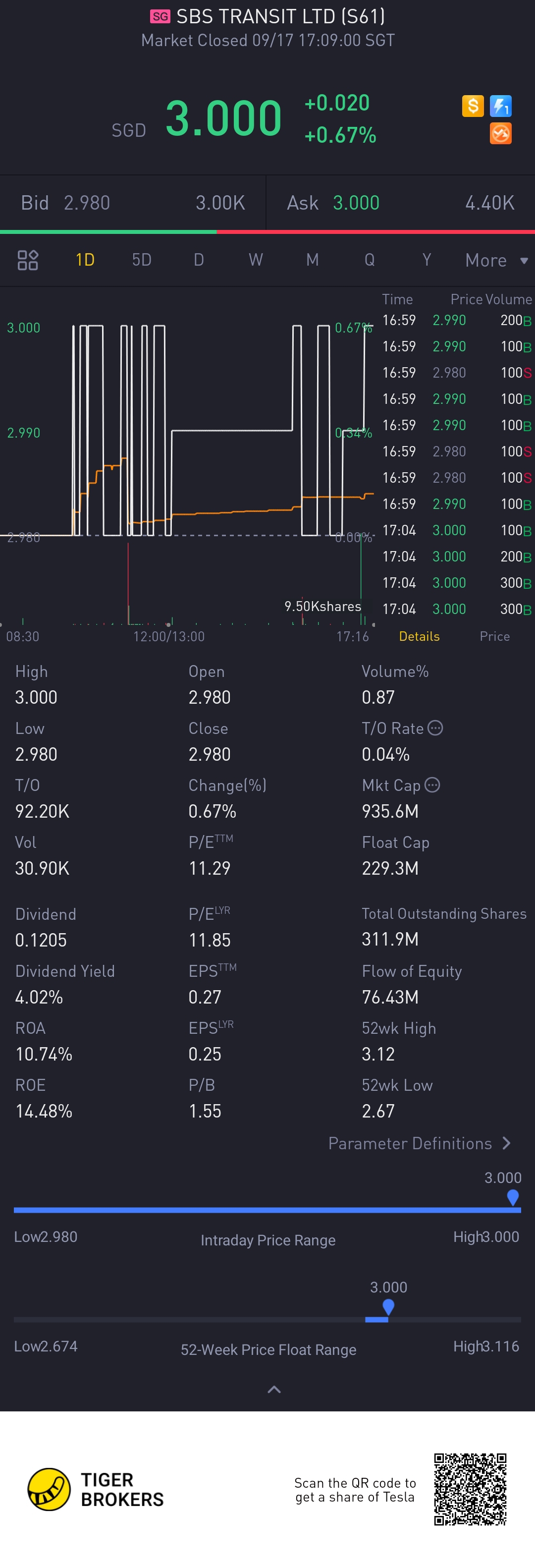Tap the info icon beside T/O Rate
Screen dimensions: 535x1568
pyautogui.click(x=435, y=728)
